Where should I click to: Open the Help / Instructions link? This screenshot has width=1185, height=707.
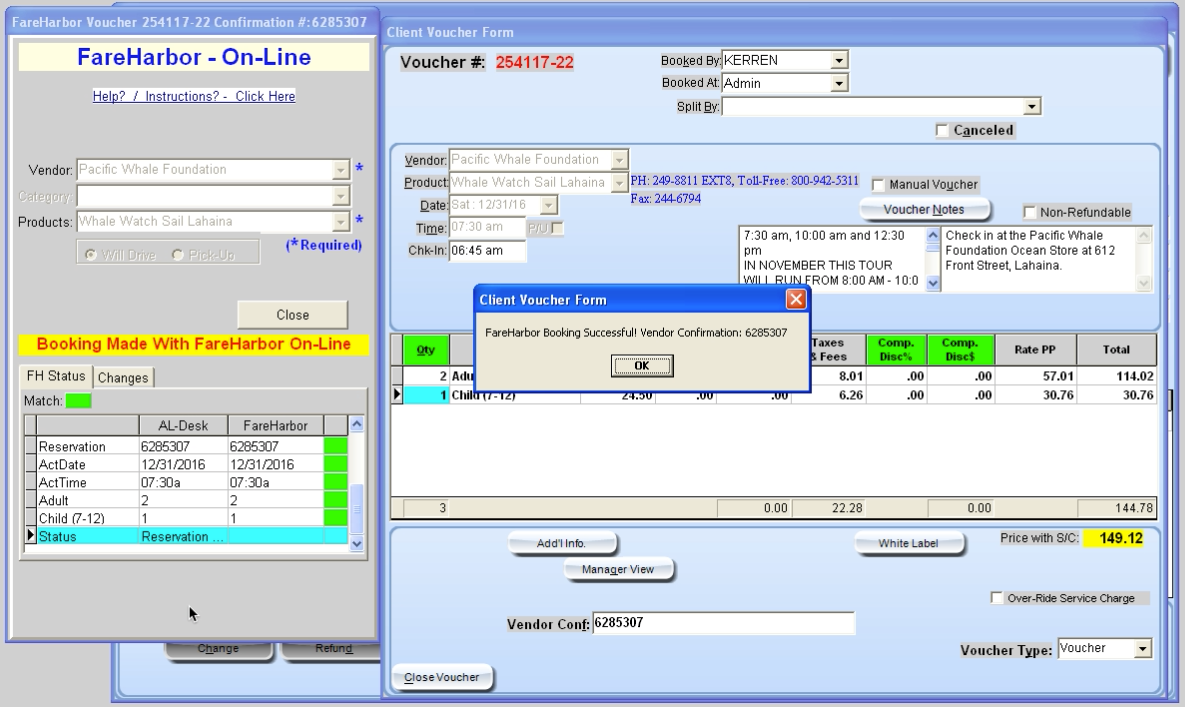(193, 97)
